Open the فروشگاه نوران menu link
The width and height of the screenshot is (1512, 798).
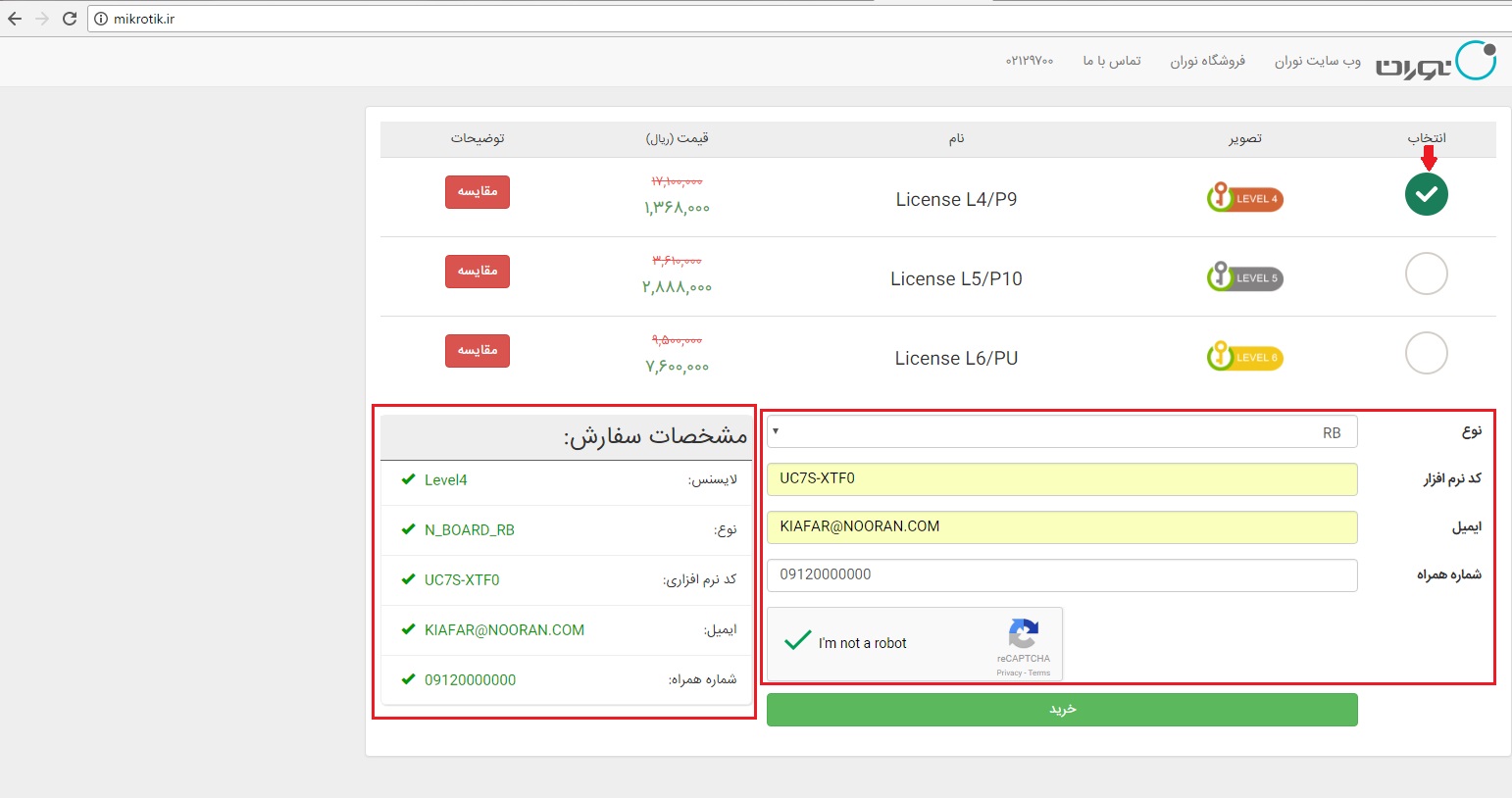[1207, 61]
